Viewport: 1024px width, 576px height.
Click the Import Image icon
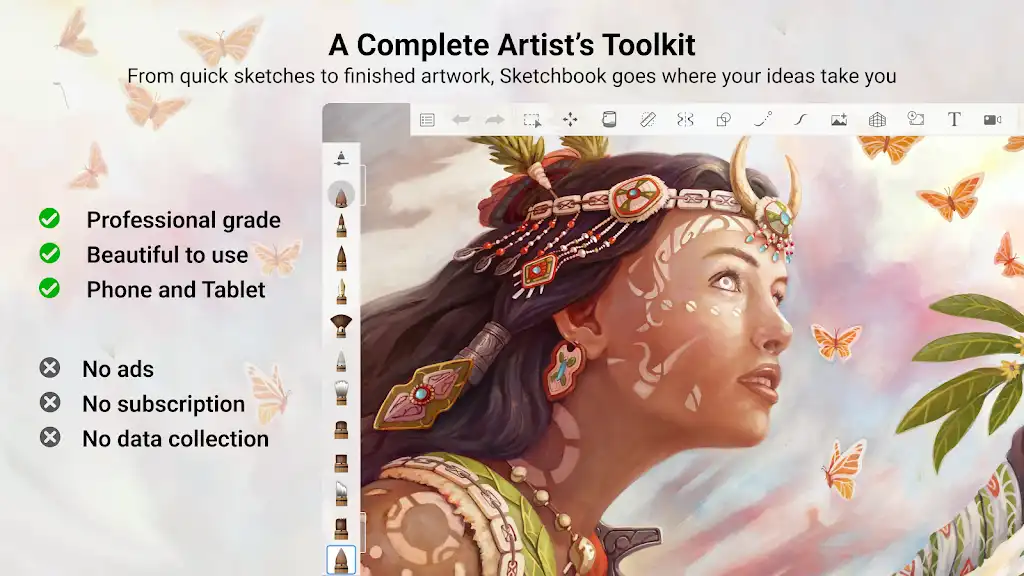(839, 120)
